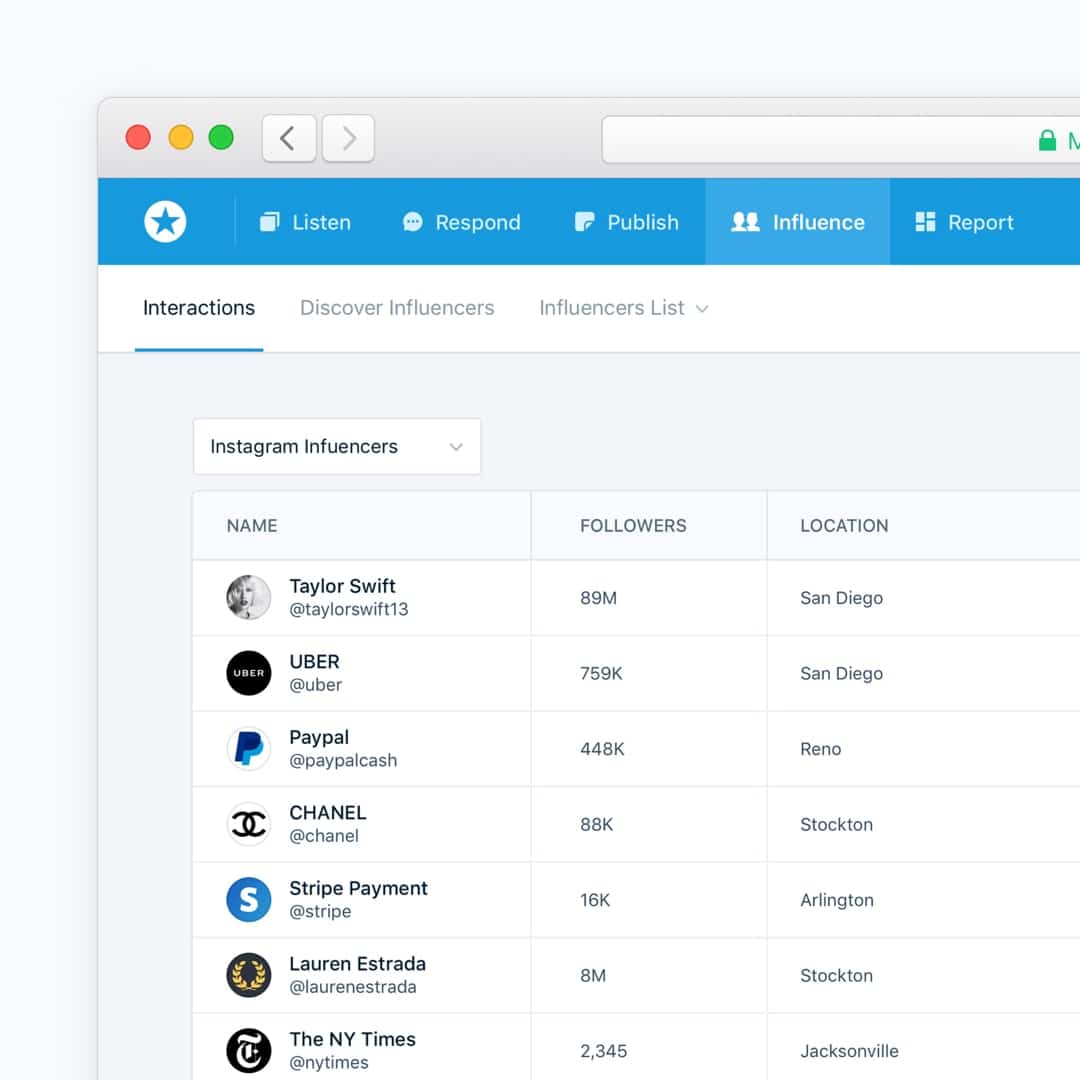Click The NY Times name
The image size is (1080, 1080).
pyautogui.click(x=353, y=1039)
